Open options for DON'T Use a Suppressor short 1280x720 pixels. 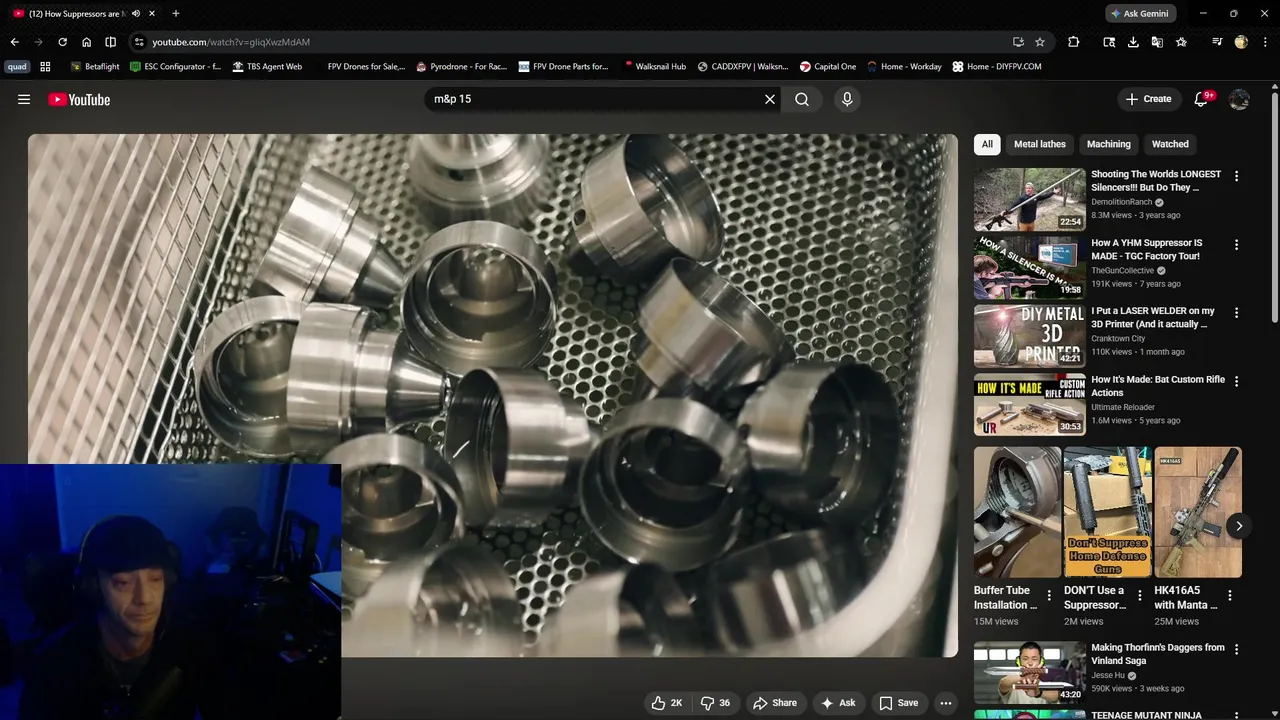coord(1139,595)
